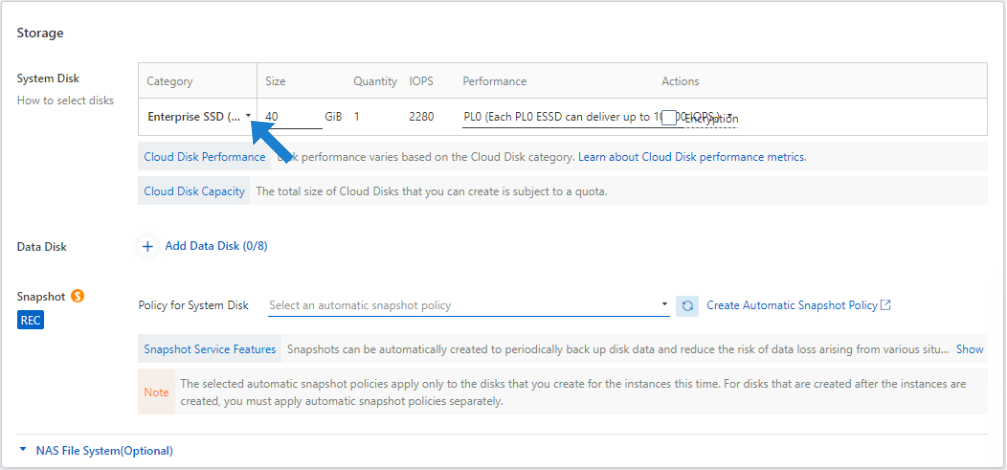Enable the Encryption checkbox
The height and width of the screenshot is (470, 1007).
670,117
